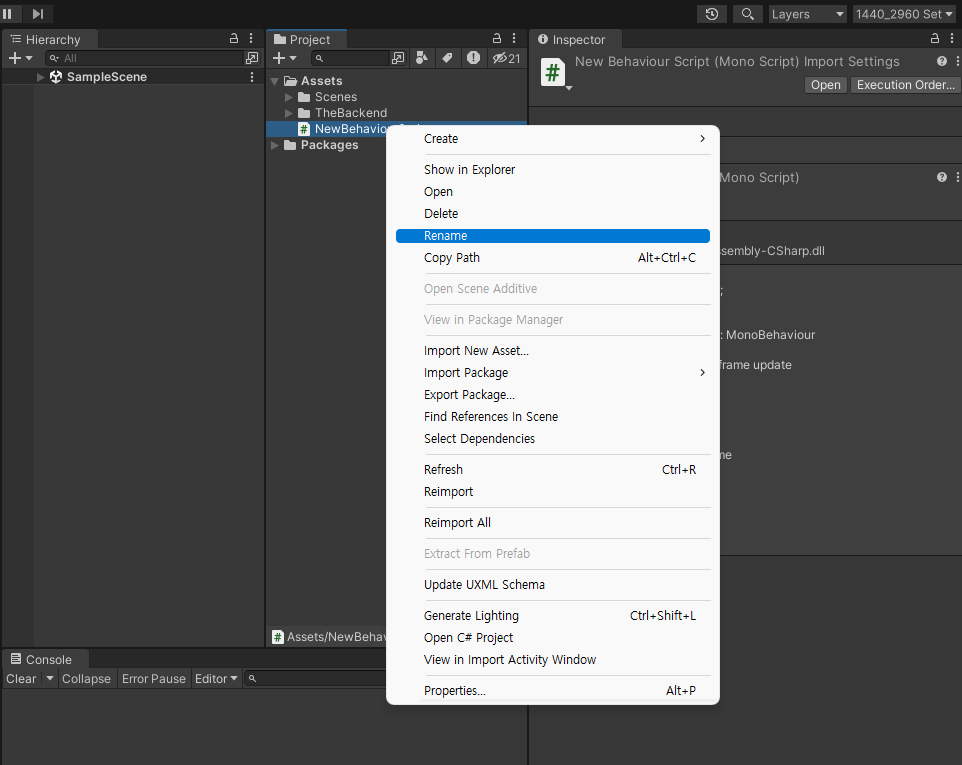Screen dimensions: 962x765
Task: Choose Reimport menu entry
Action: pyautogui.click(x=553, y=491)
